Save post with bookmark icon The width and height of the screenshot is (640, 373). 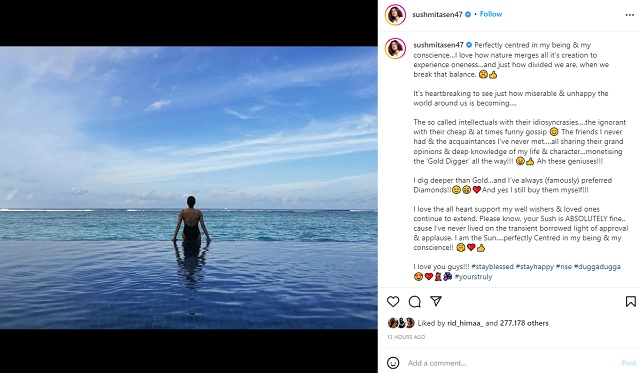tap(631, 301)
